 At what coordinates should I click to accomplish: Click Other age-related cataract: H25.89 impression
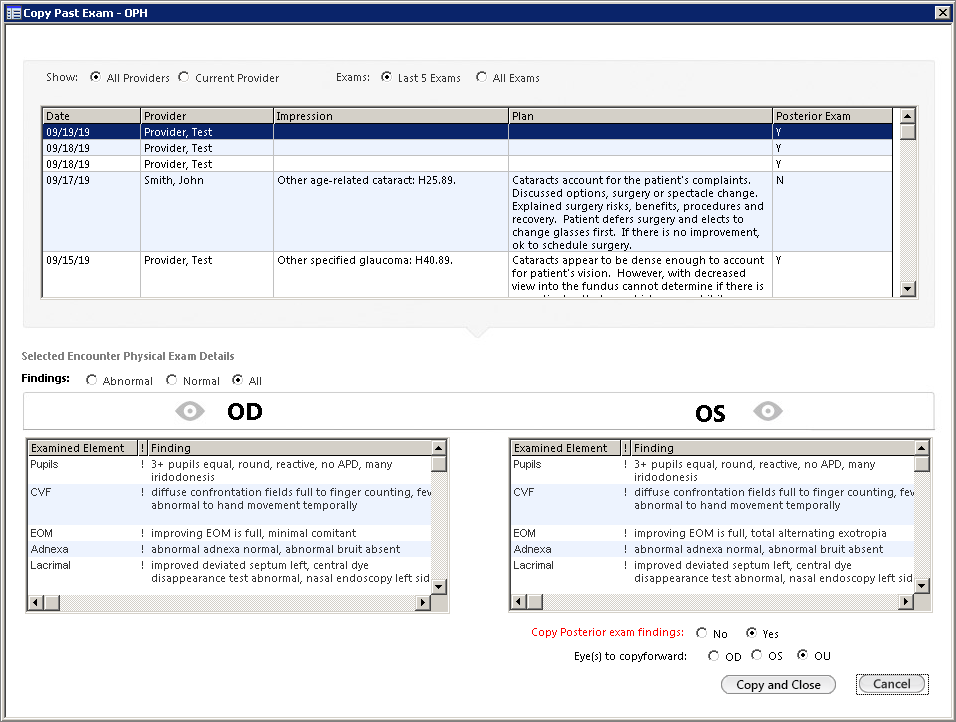tap(366, 180)
